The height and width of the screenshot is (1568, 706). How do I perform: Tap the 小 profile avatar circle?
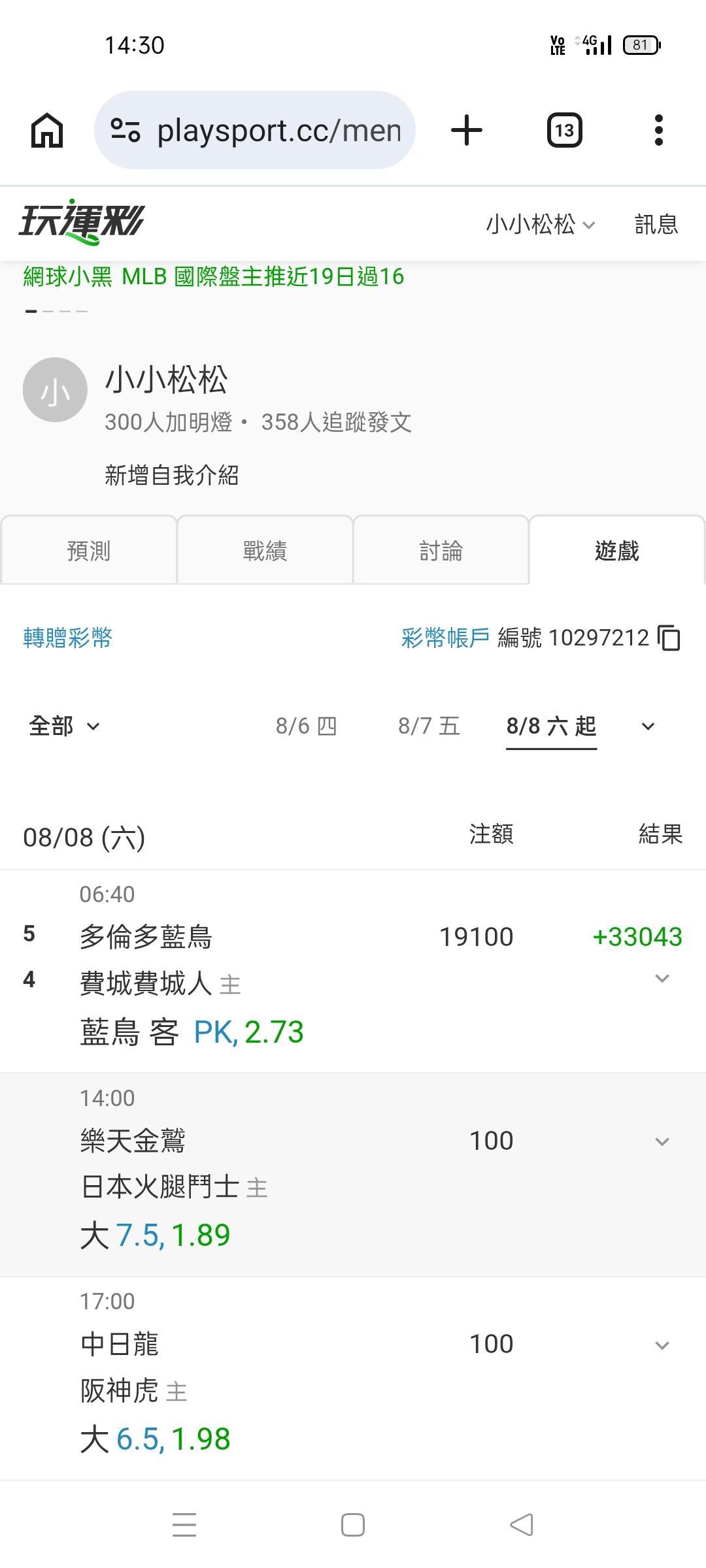(55, 390)
